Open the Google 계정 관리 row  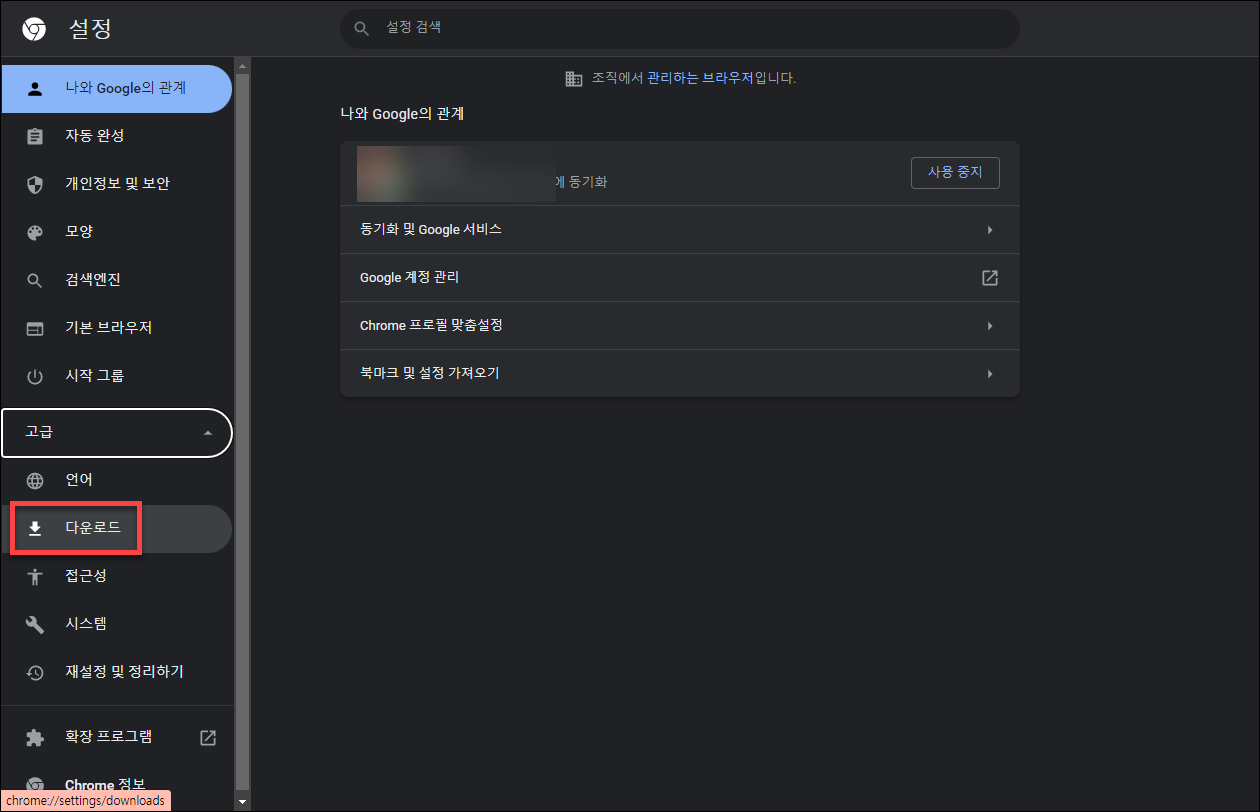680,278
